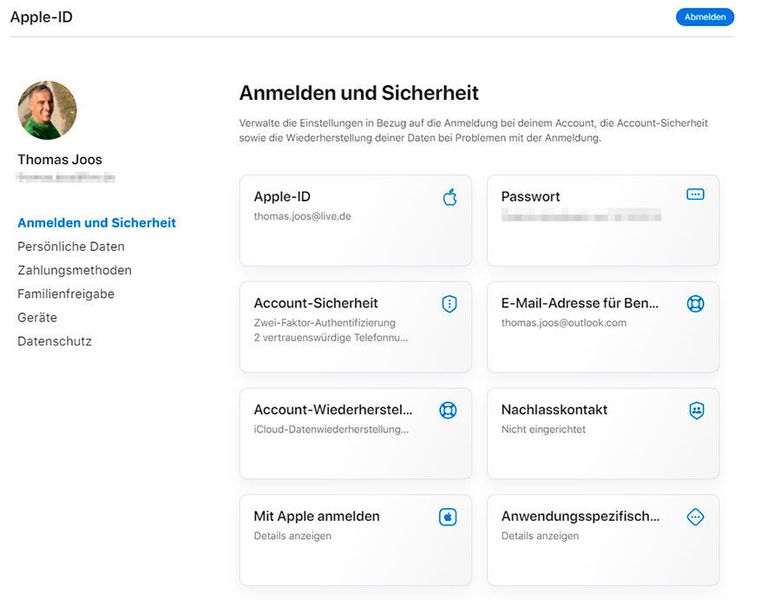Click Details anzeigen under Anwendungsspezifisch

pyautogui.click(x=540, y=536)
